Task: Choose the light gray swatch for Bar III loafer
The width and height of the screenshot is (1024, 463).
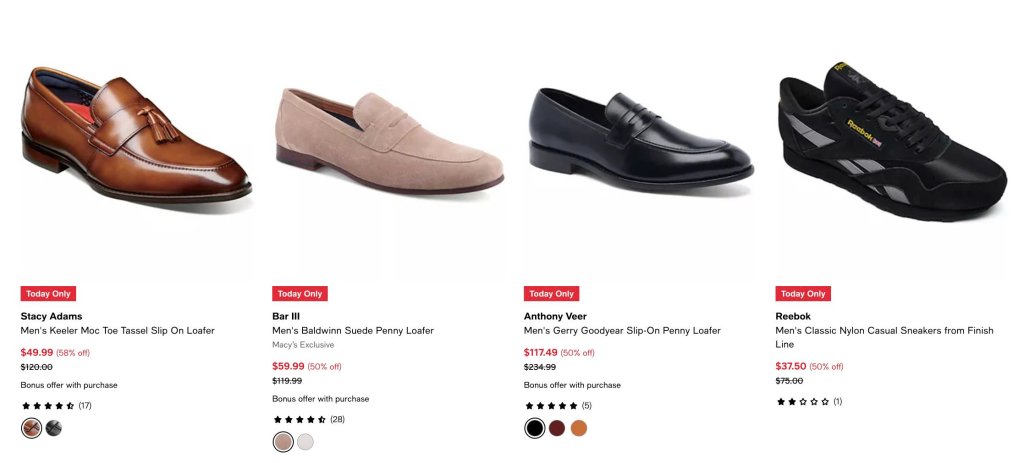Action: pyautogui.click(x=305, y=442)
